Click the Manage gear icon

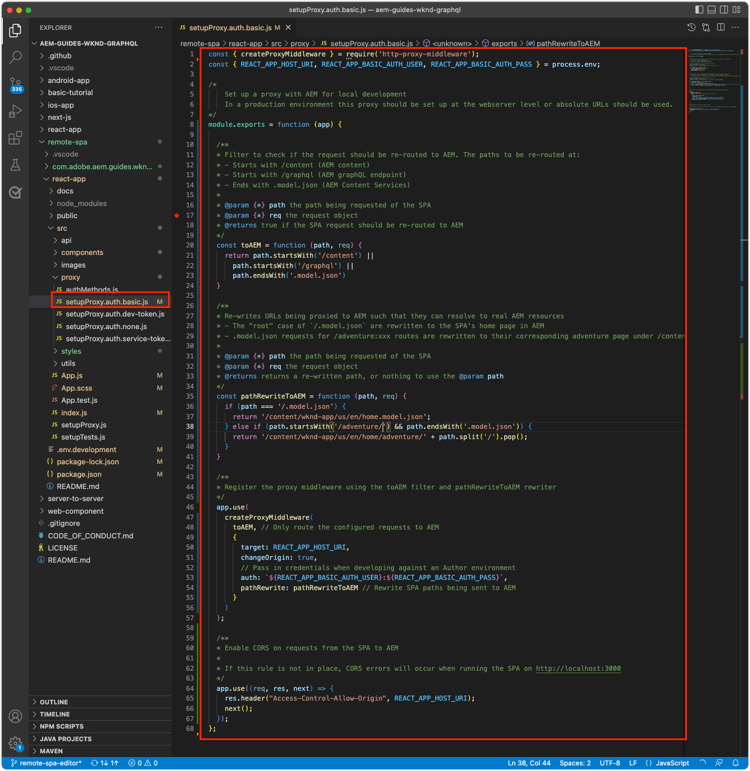pos(15,743)
